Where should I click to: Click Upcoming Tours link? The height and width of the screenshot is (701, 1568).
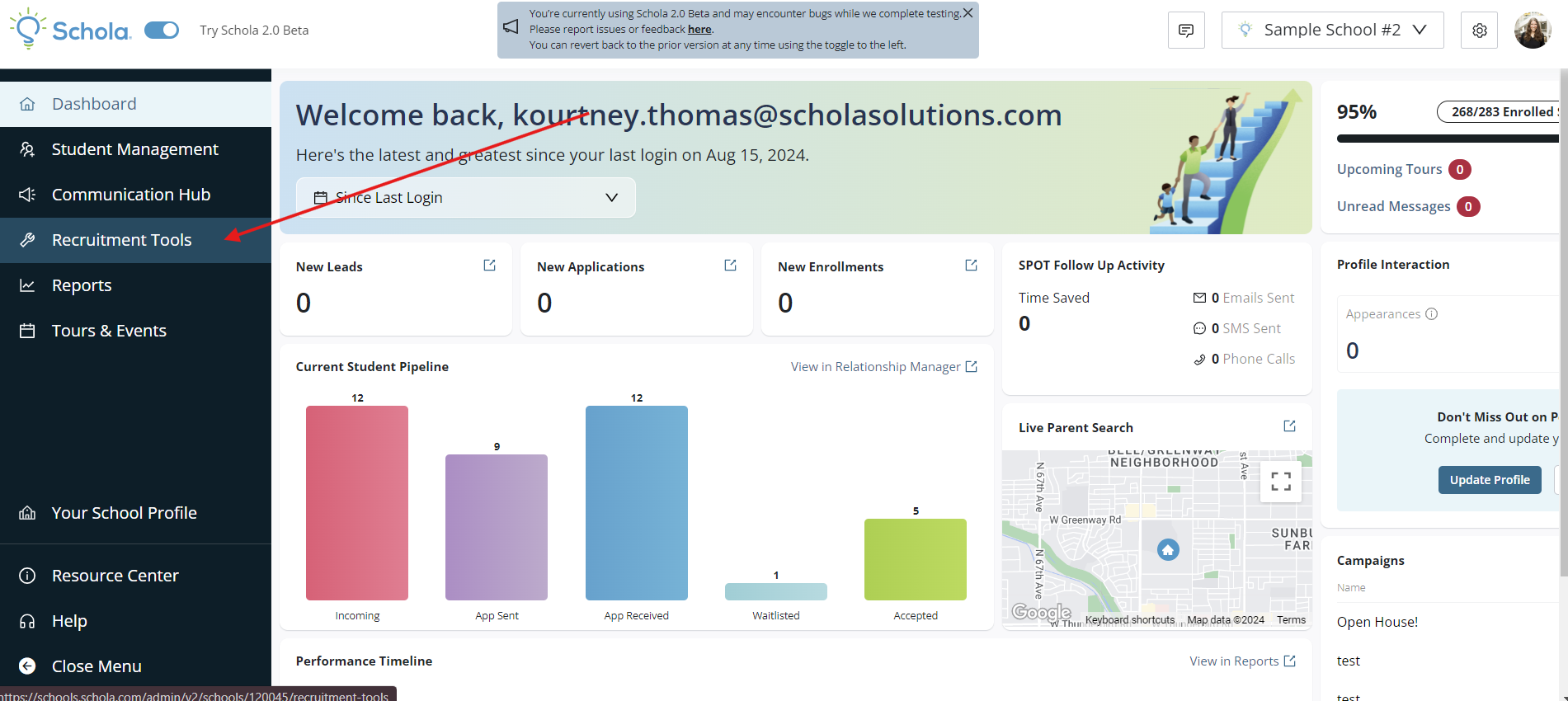tap(1389, 169)
